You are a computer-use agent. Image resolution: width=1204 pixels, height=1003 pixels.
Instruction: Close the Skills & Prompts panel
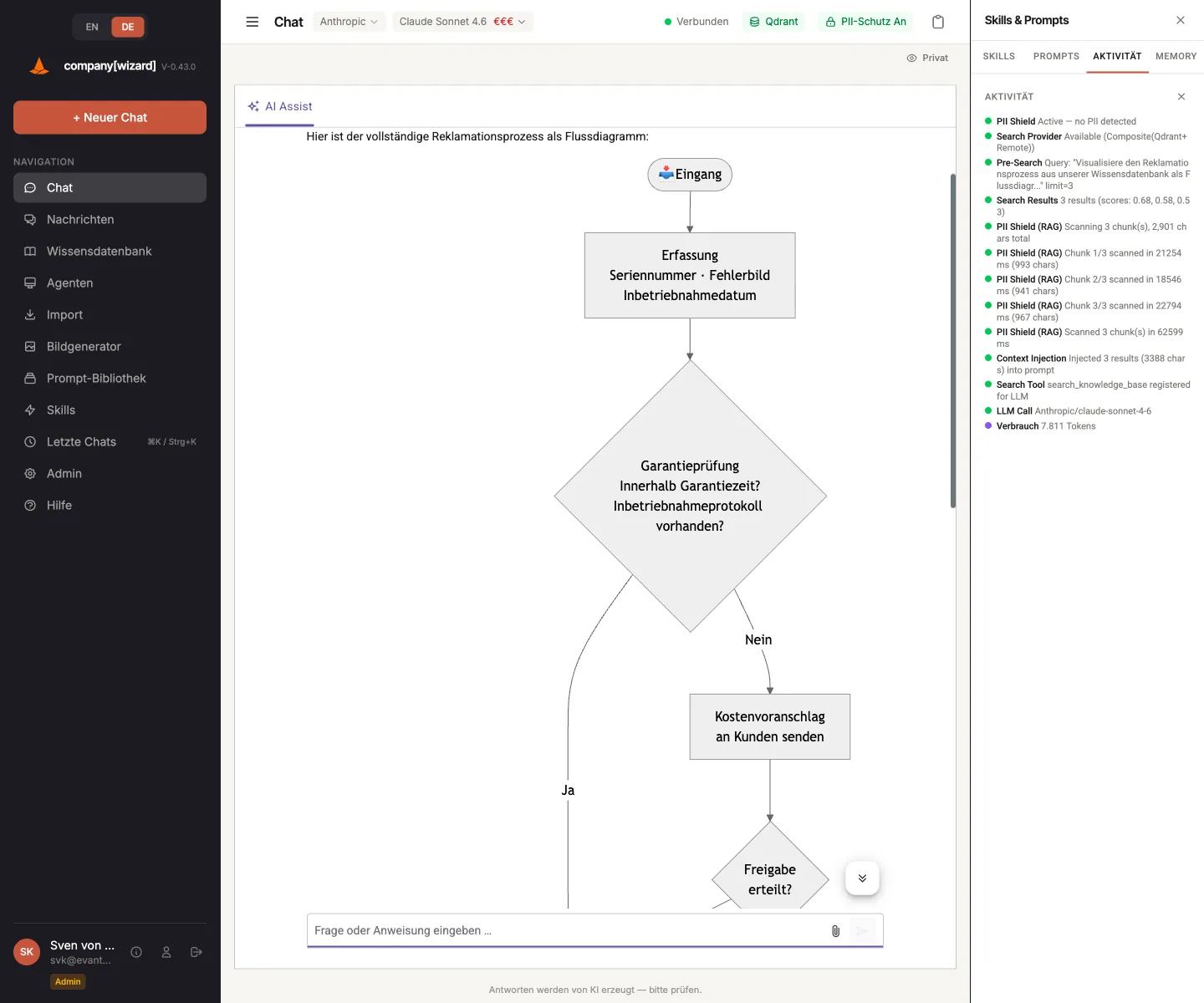[x=1181, y=20]
